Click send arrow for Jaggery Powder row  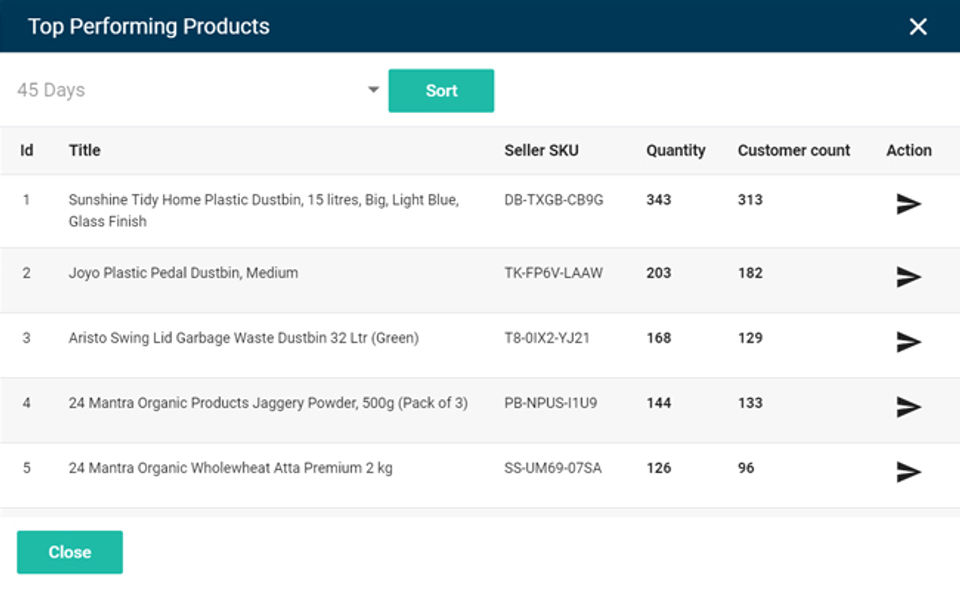[908, 407]
